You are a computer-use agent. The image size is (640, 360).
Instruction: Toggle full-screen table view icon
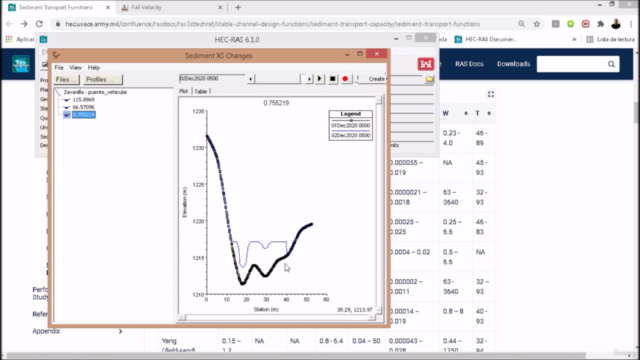(x=491, y=94)
